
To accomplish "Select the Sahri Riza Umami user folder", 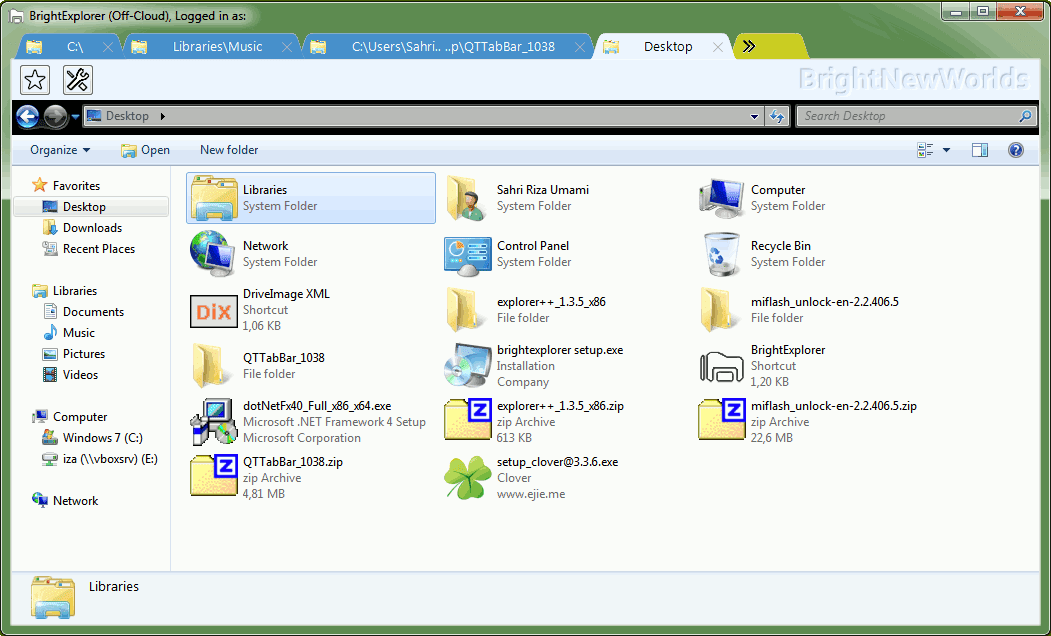I will 467,198.
